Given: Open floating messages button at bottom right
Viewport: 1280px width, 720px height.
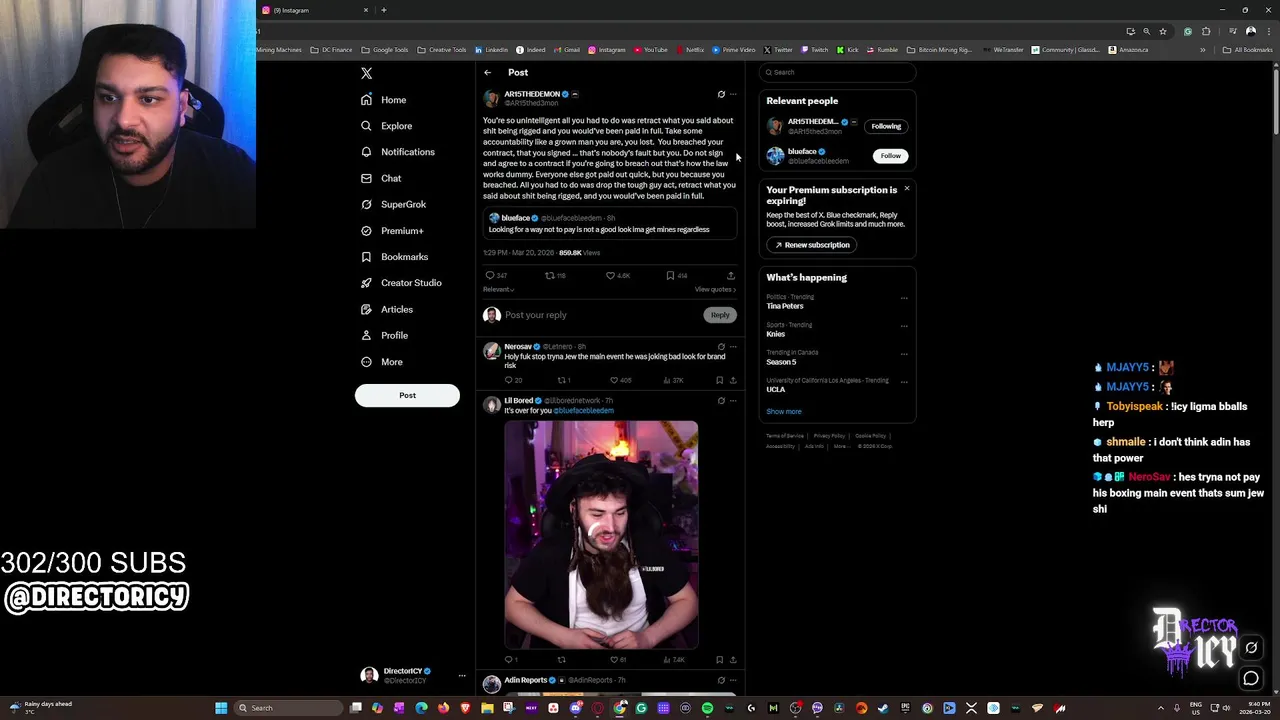Looking at the screenshot, I should (1251, 679).
